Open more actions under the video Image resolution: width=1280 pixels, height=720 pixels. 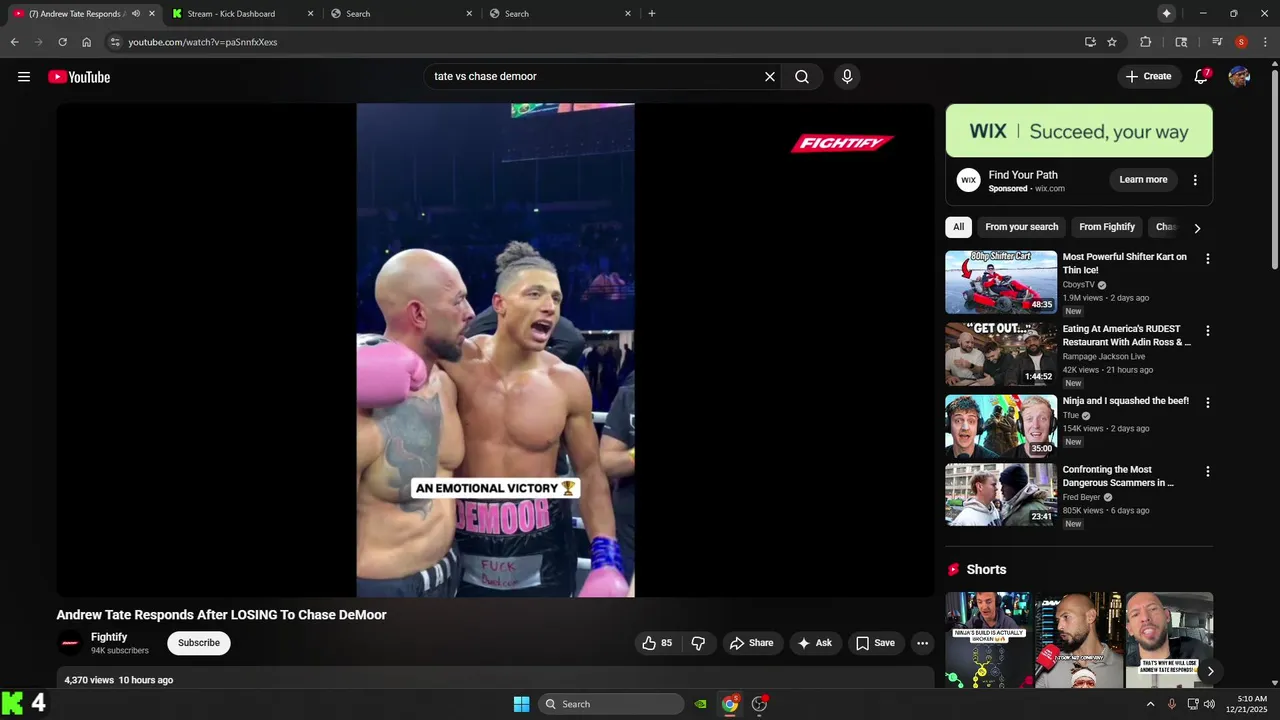[922, 643]
